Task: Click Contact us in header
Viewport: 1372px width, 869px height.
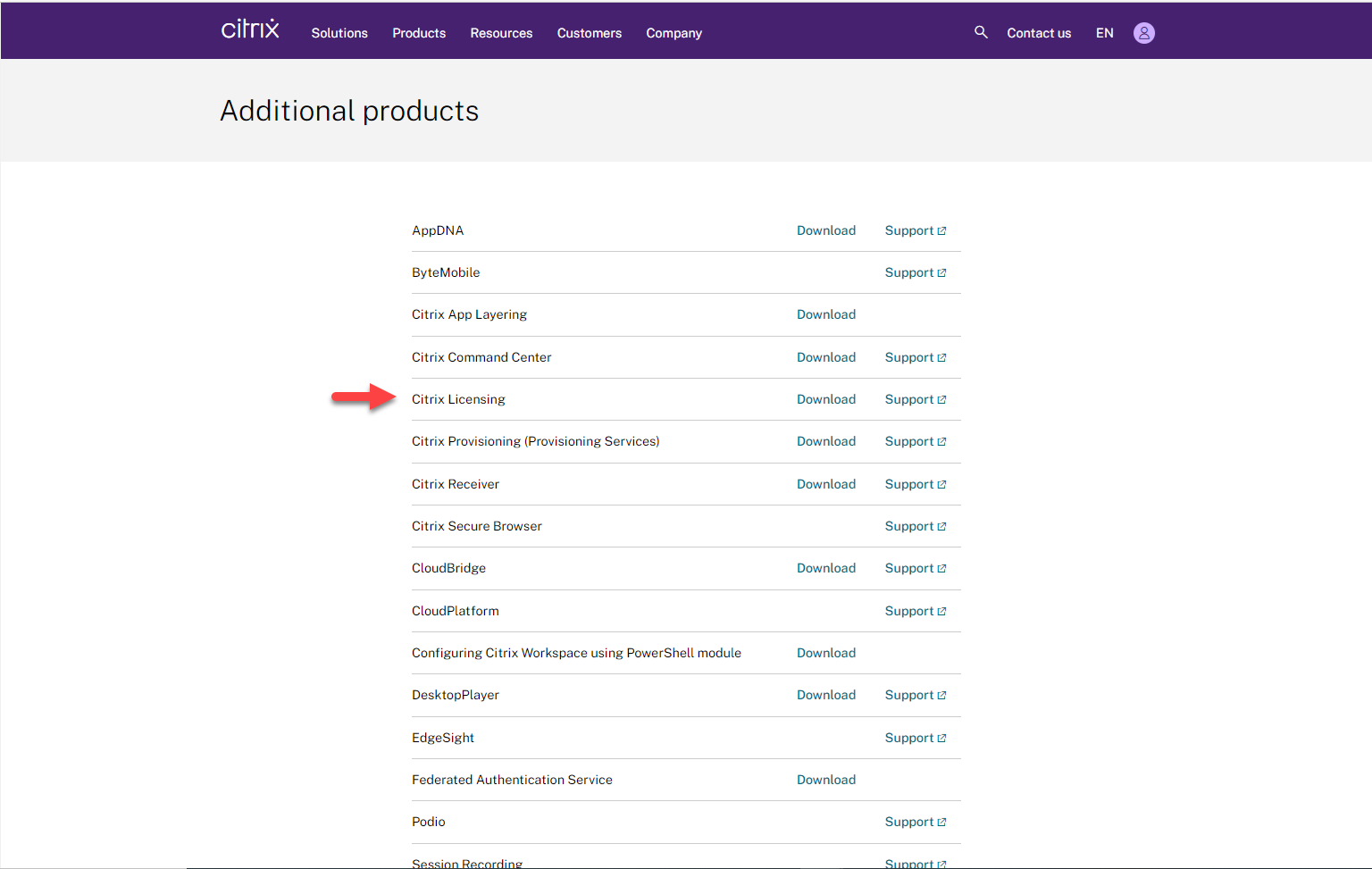Action: [1039, 33]
